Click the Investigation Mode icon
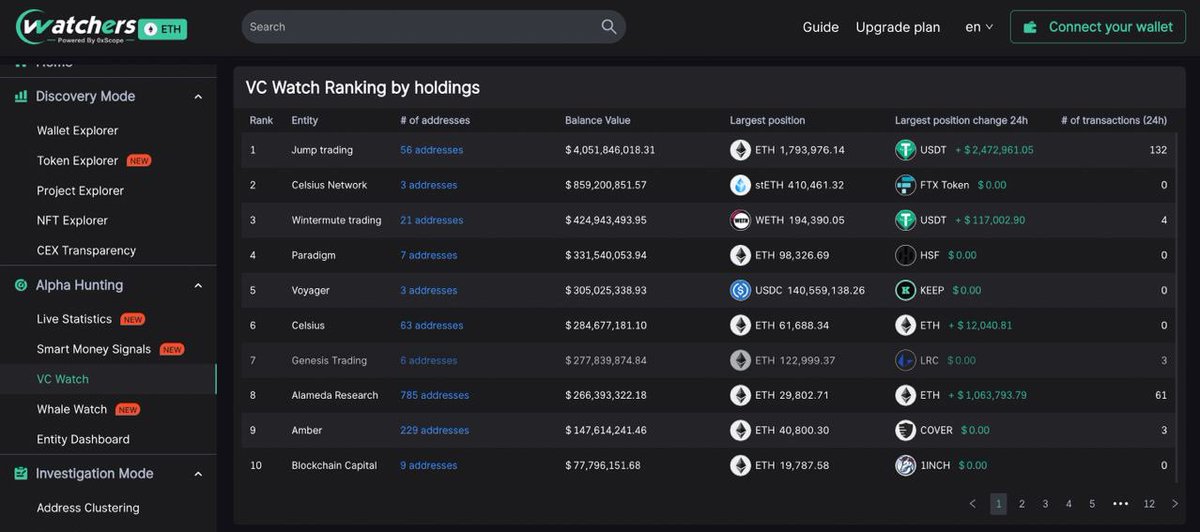This screenshot has width=1200, height=532. 20,474
